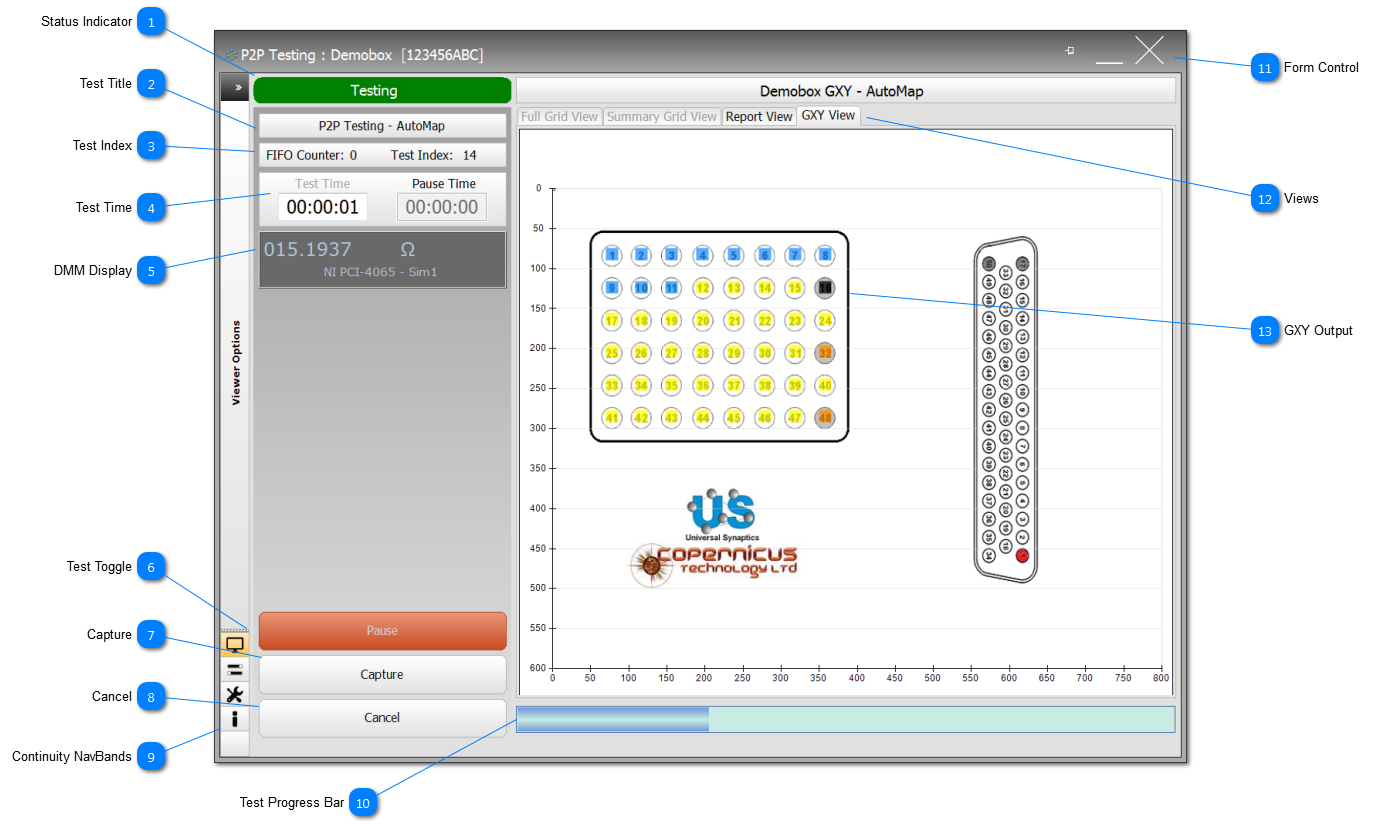Select the GXY View tab
The image size is (1375, 827).
(x=828, y=116)
